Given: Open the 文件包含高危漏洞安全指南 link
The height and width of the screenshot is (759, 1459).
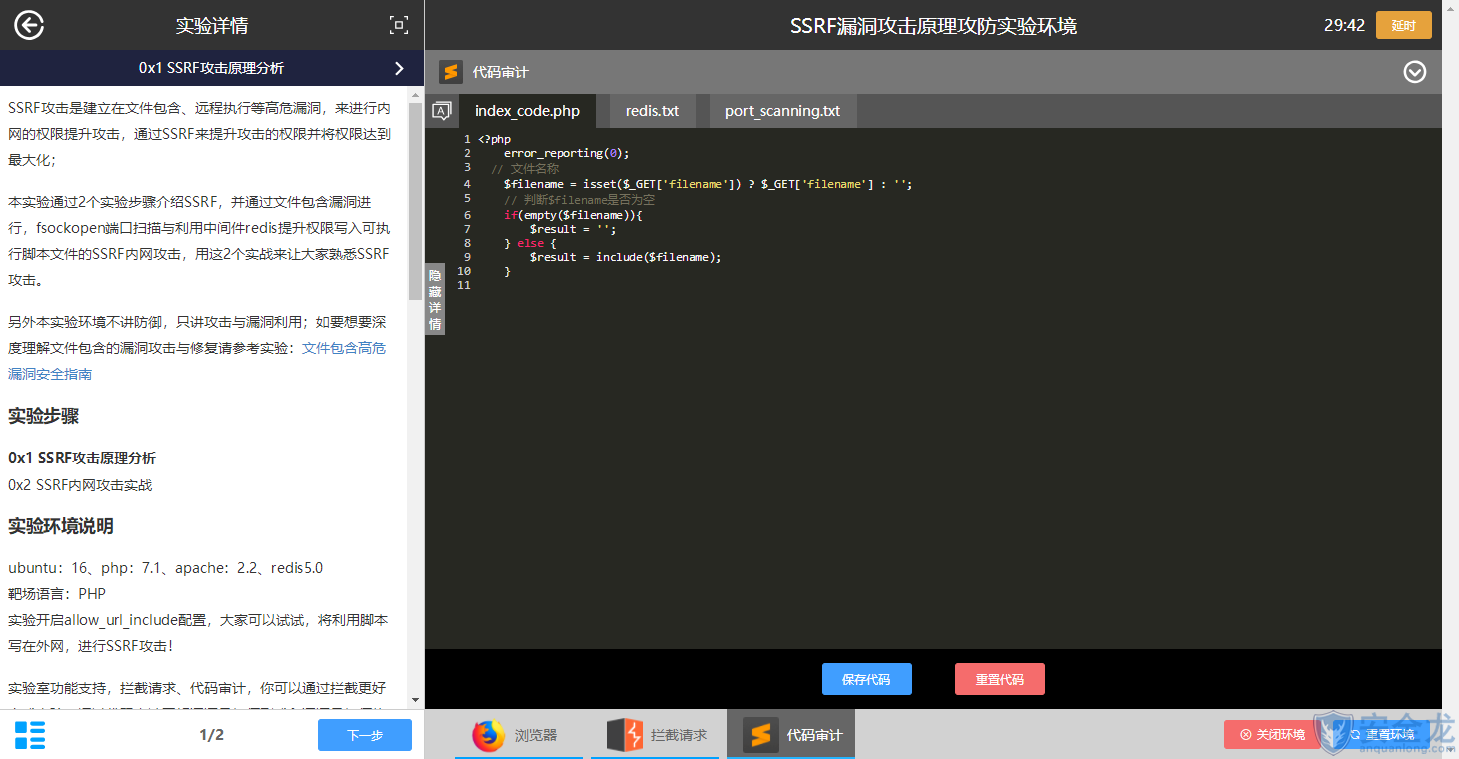Looking at the screenshot, I should [x=343, y=348].
